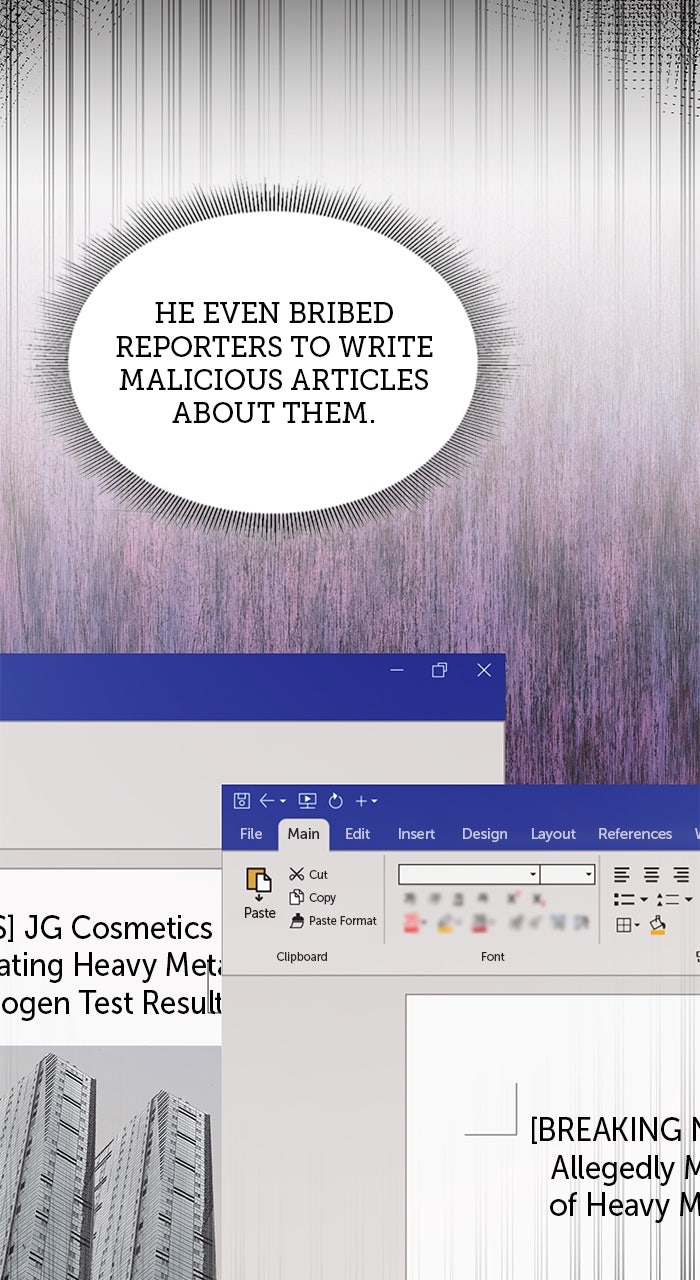Click the Copy button in Clipboard group
This screenshot has height=1280, width=700.
[312, 898]
